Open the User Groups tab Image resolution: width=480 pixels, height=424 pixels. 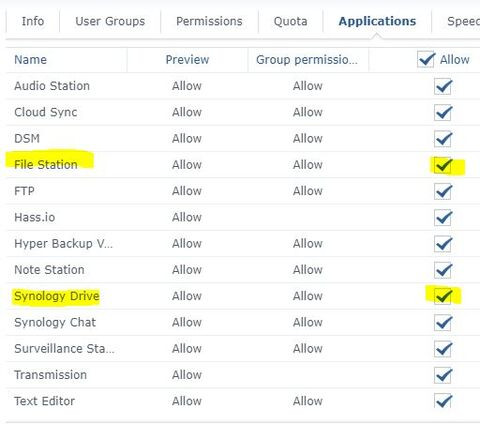pos(110,21)
